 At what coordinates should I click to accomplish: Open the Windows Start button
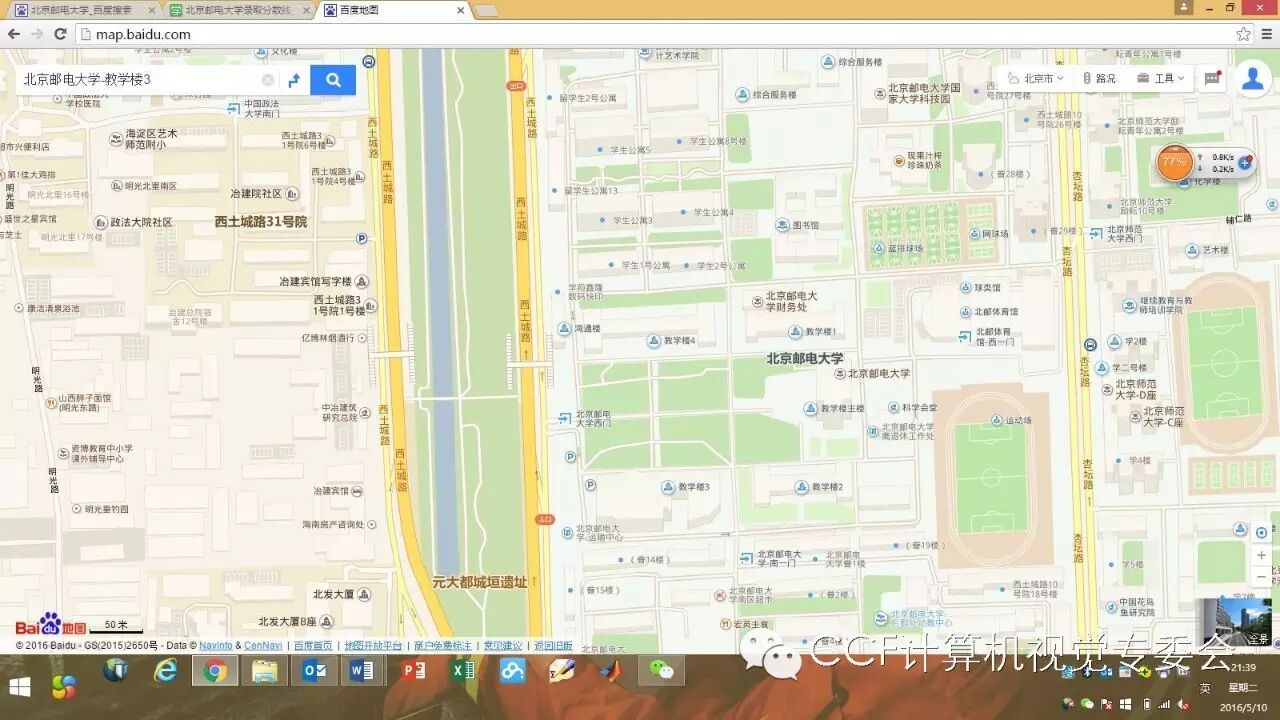click(x=19, y=687)
